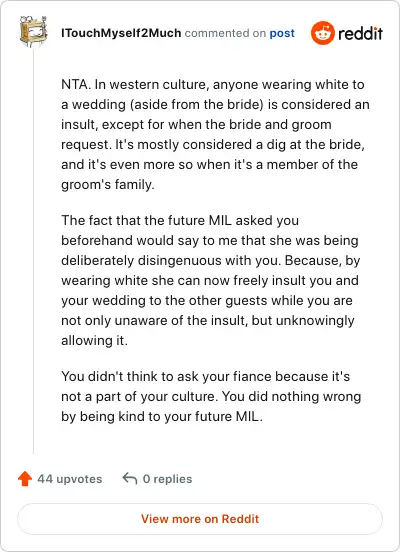The image size is (400, 552).
Task: Click the text line "groom's family."
Action: (x=108, y=184)
